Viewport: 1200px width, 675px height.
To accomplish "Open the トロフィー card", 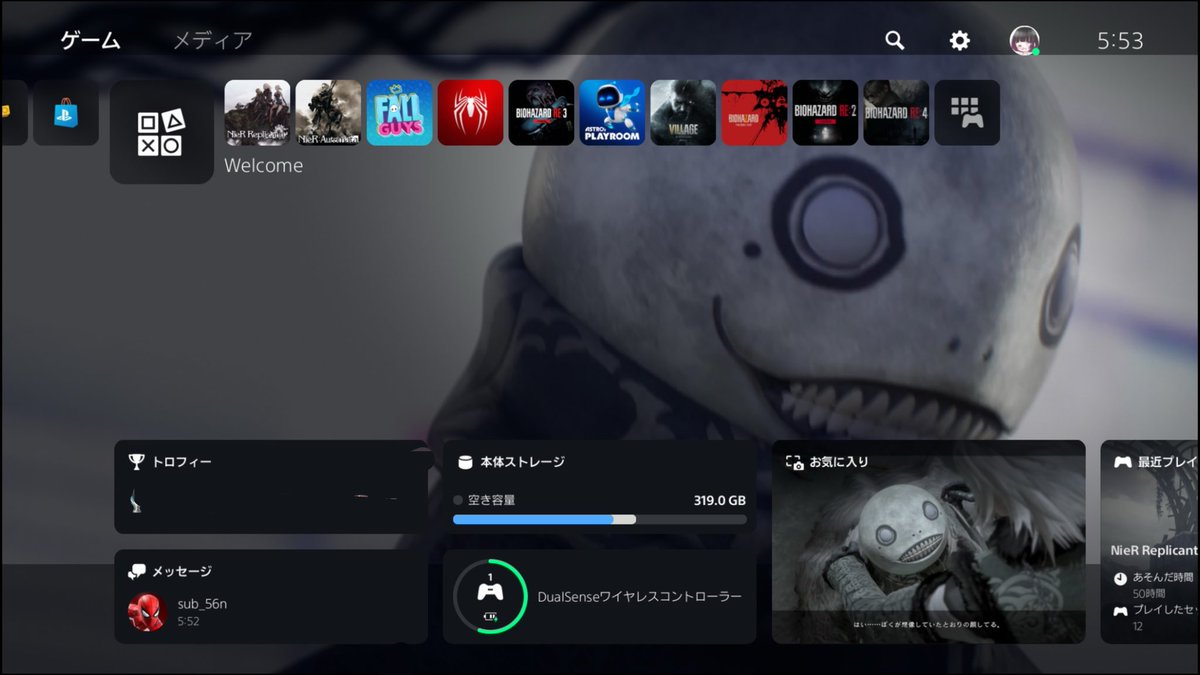I will pos(271,487).
